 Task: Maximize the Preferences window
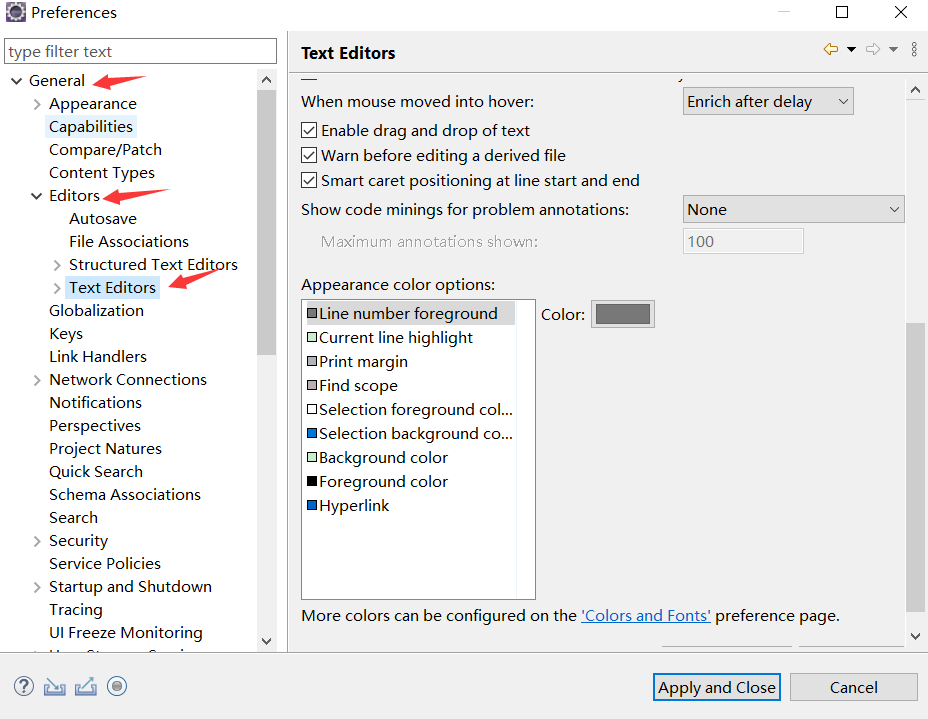click(842, 12)
